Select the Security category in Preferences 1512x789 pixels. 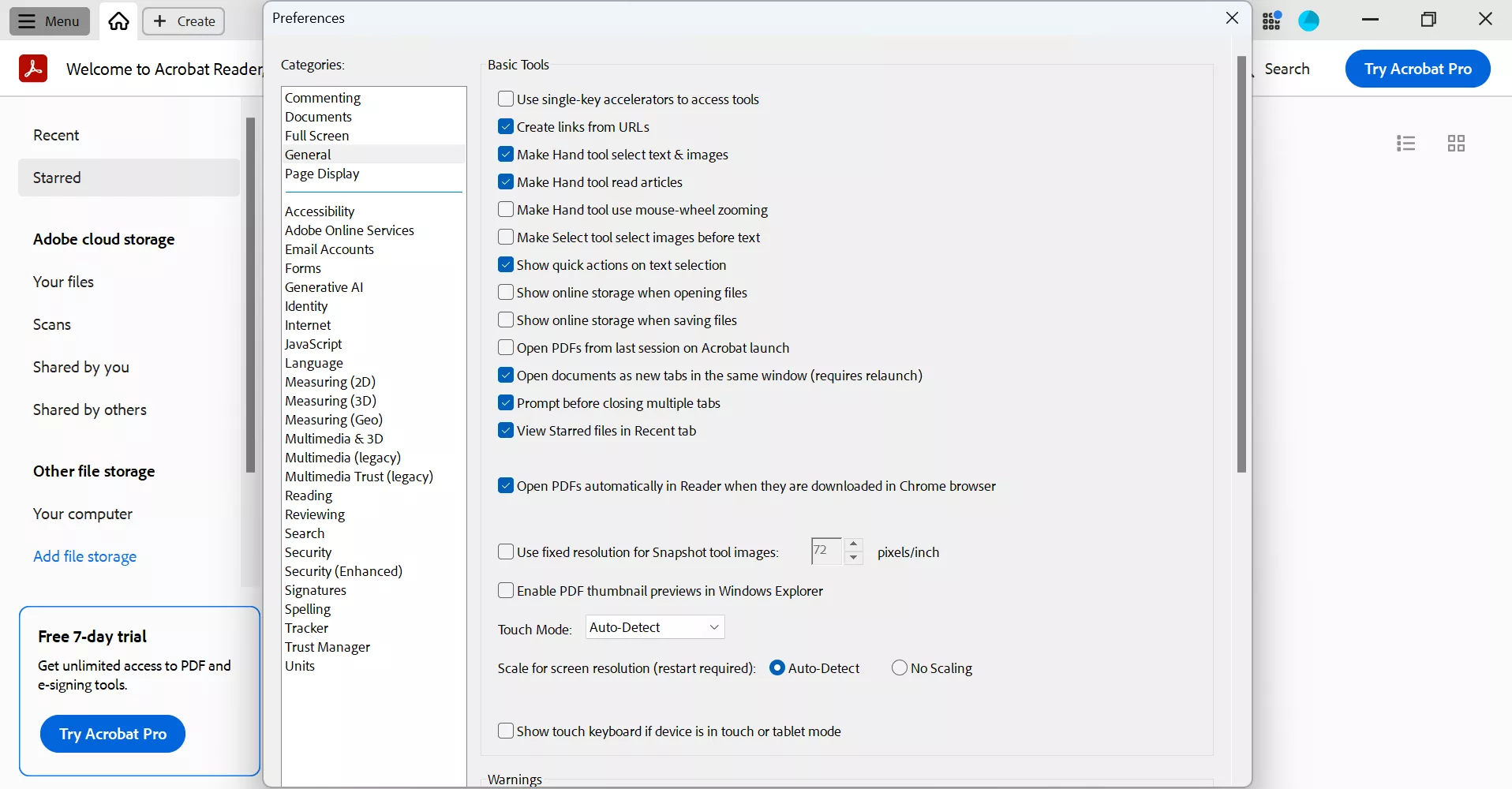pyautogui.click(x=308, y=552)
